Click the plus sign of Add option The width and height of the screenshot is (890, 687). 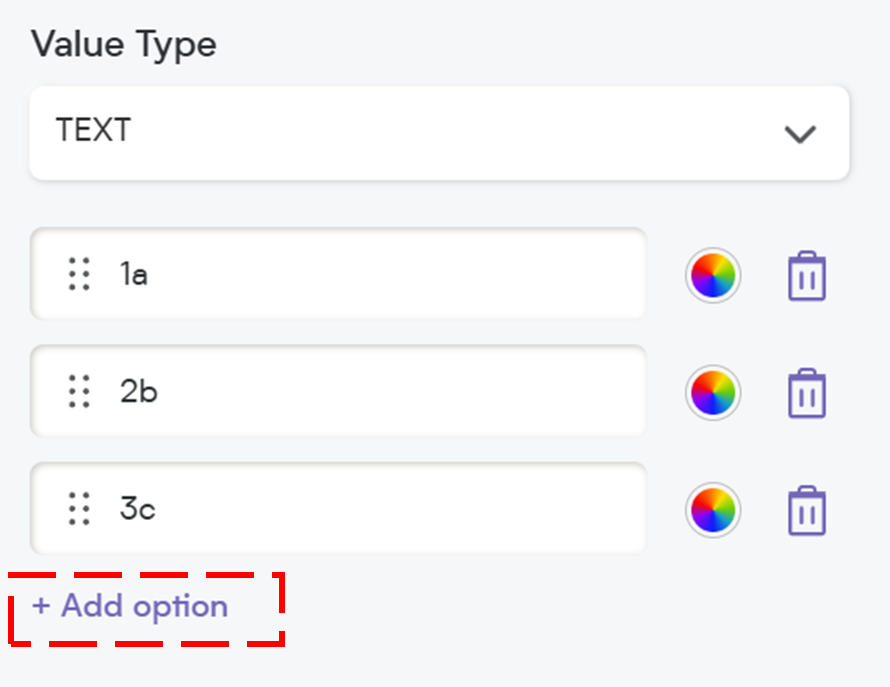tap(41, 606)
